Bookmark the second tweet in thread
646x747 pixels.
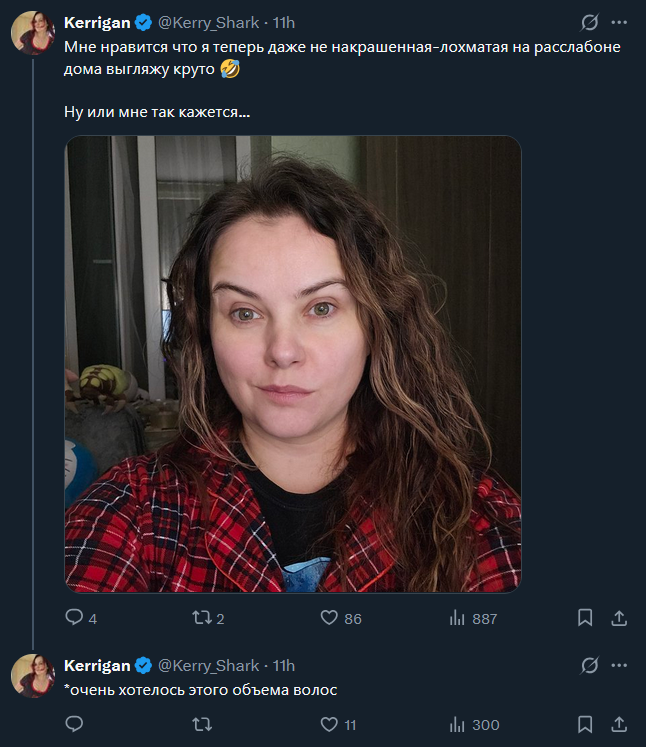[x=585, y=724]
